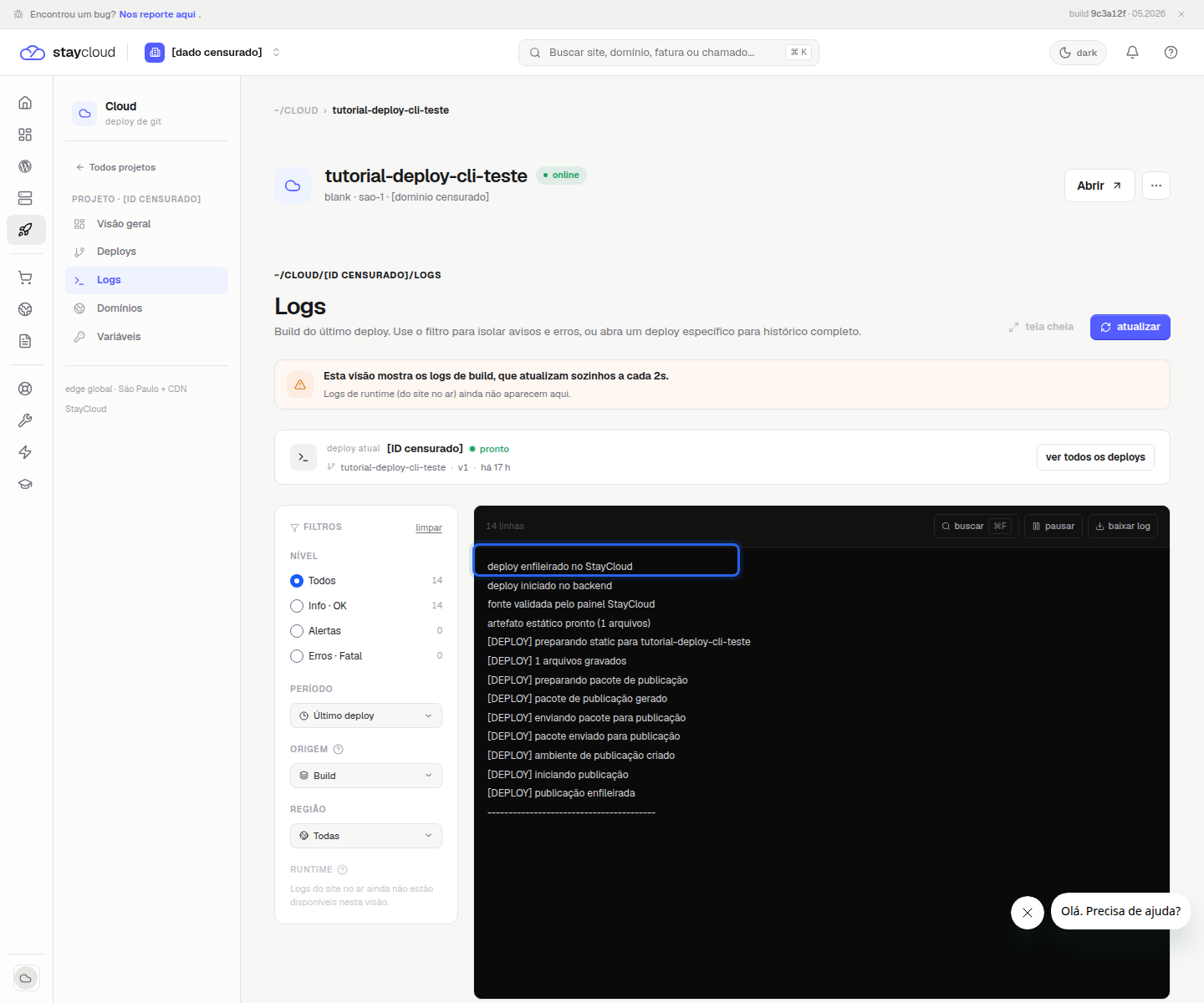Open the server stack icon in the left rail

[25, 198]
